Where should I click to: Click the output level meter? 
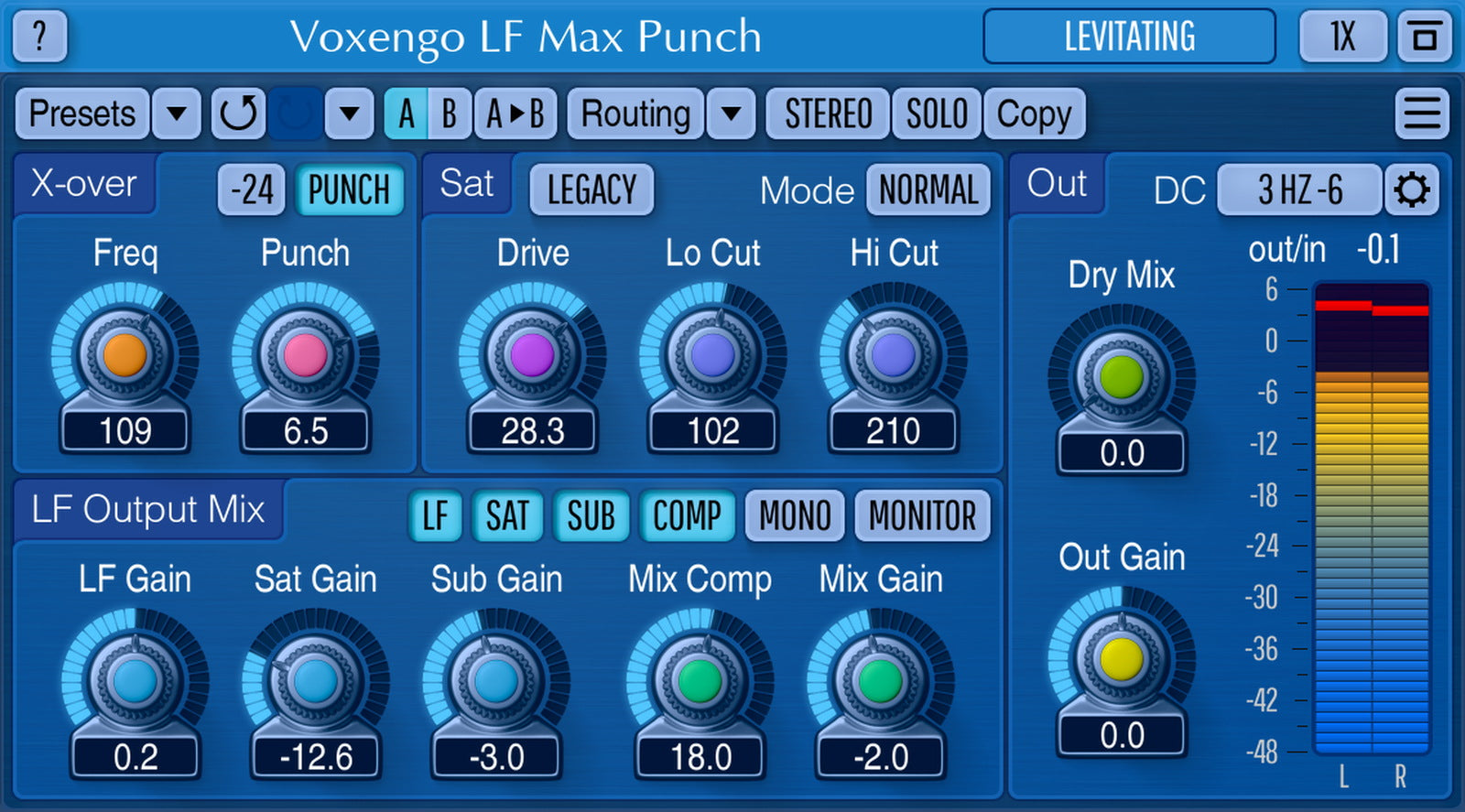(1372, 518)
